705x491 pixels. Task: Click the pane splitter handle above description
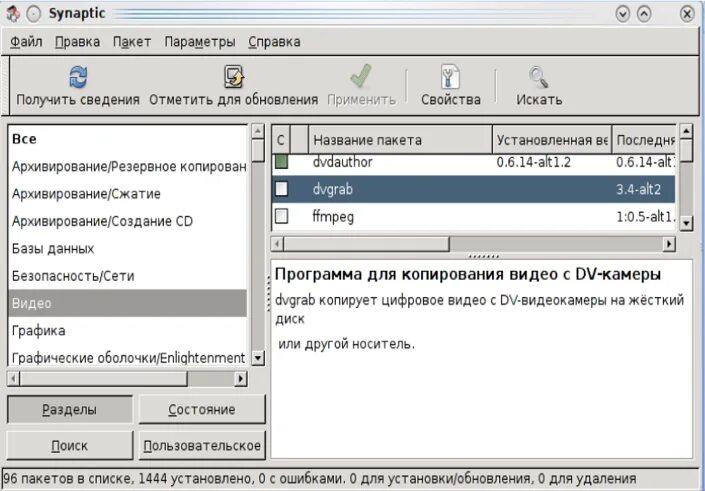pyautogui.click(x=483, y=256)
